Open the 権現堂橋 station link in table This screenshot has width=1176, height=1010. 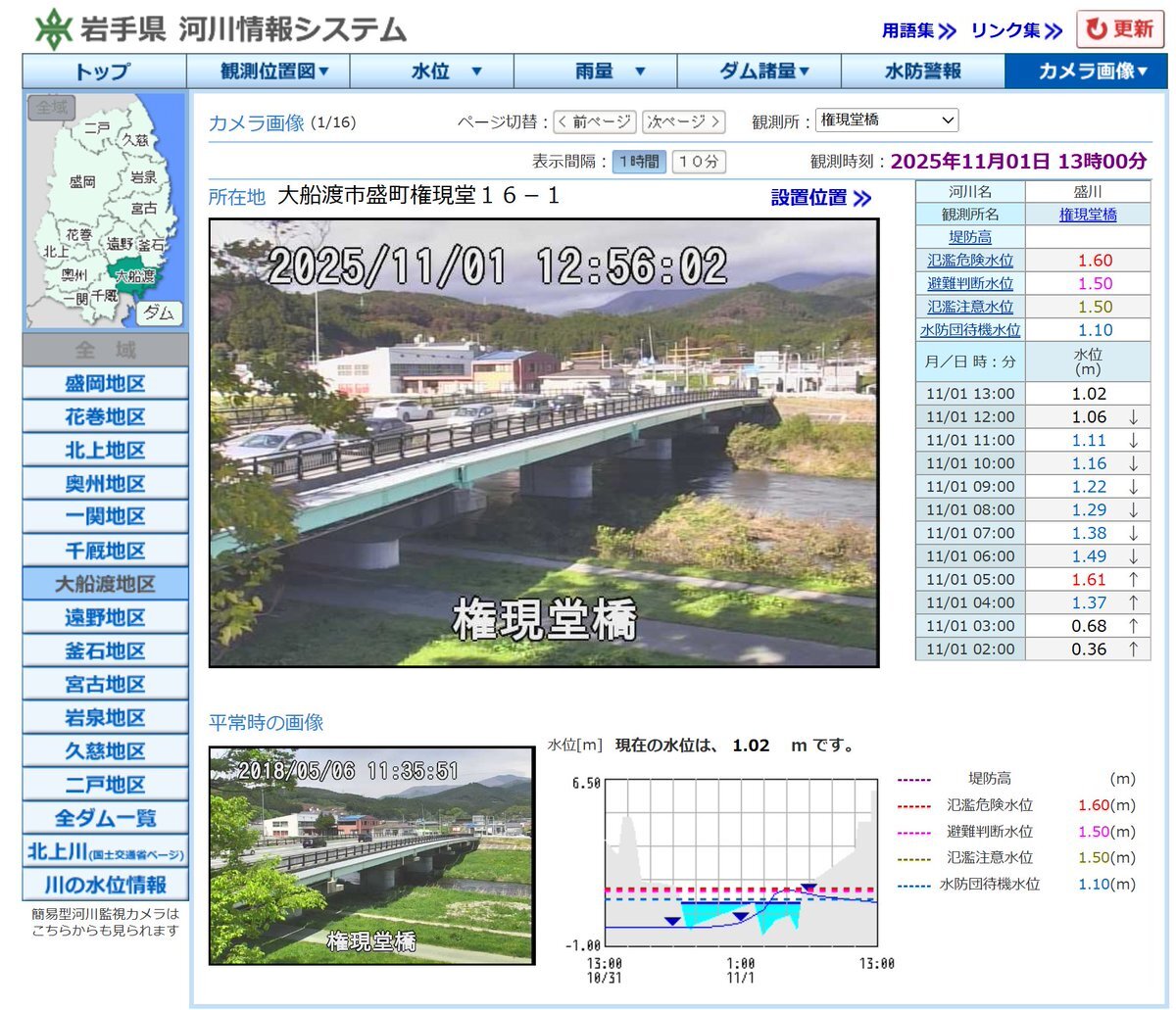[x=1088, y=215]
